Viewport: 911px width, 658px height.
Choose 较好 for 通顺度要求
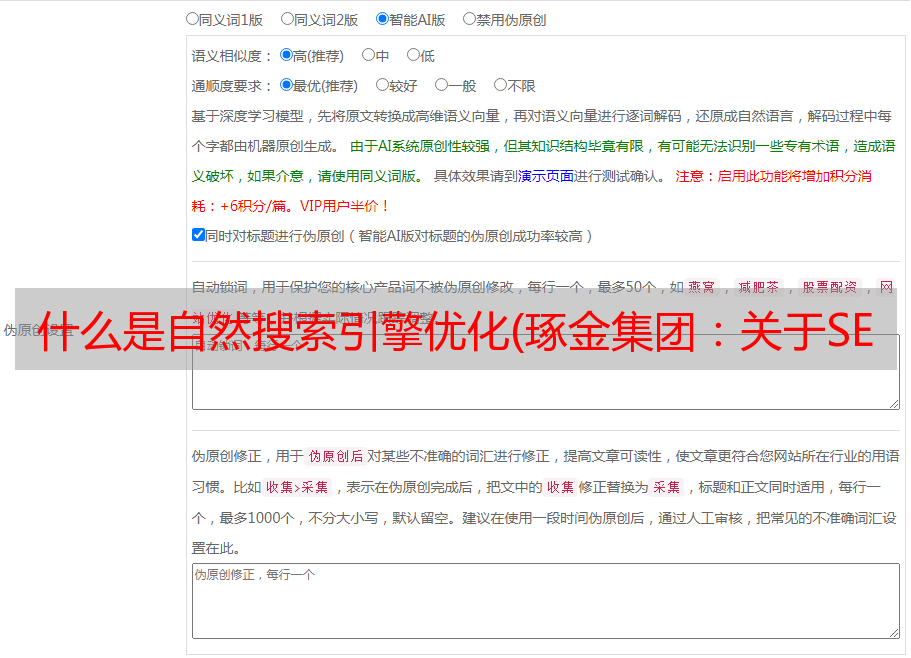[382, 85]
